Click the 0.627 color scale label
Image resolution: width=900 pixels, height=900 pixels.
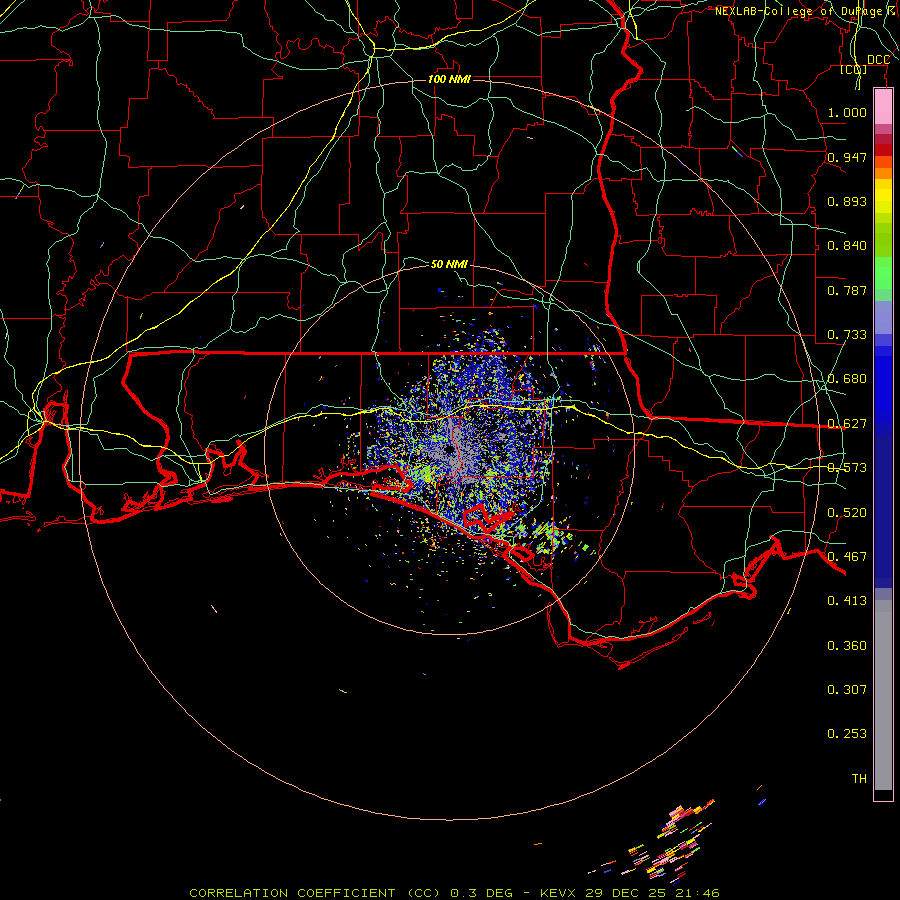click(847, 424)
